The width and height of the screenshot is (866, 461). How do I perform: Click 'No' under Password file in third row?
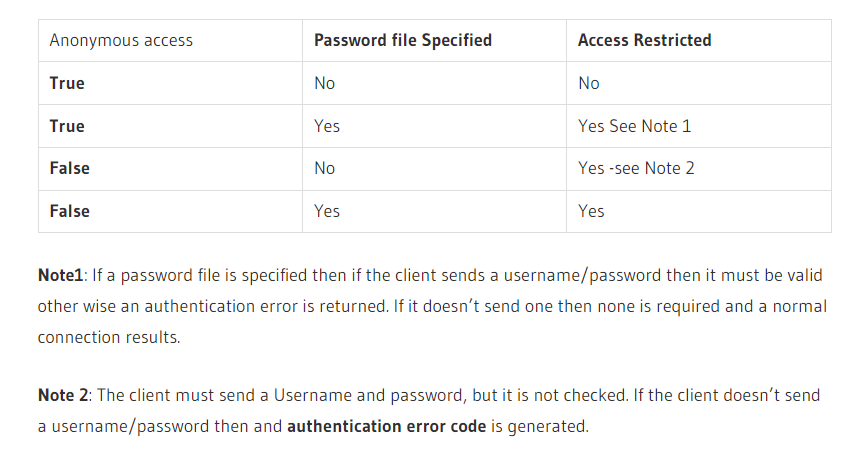pyautogui.click(x=324, y=168)
